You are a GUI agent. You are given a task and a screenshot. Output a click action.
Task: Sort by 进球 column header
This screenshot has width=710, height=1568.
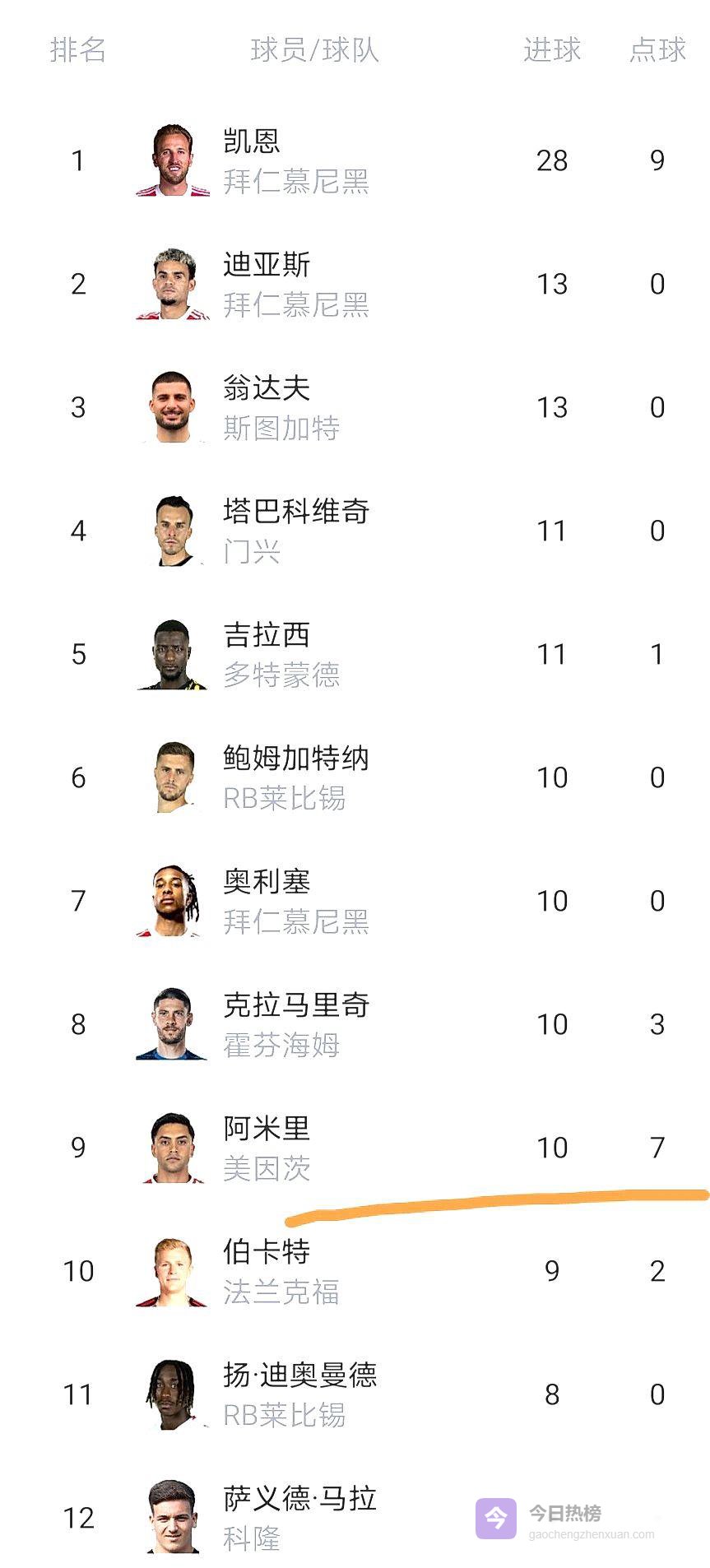click(552, 50)
